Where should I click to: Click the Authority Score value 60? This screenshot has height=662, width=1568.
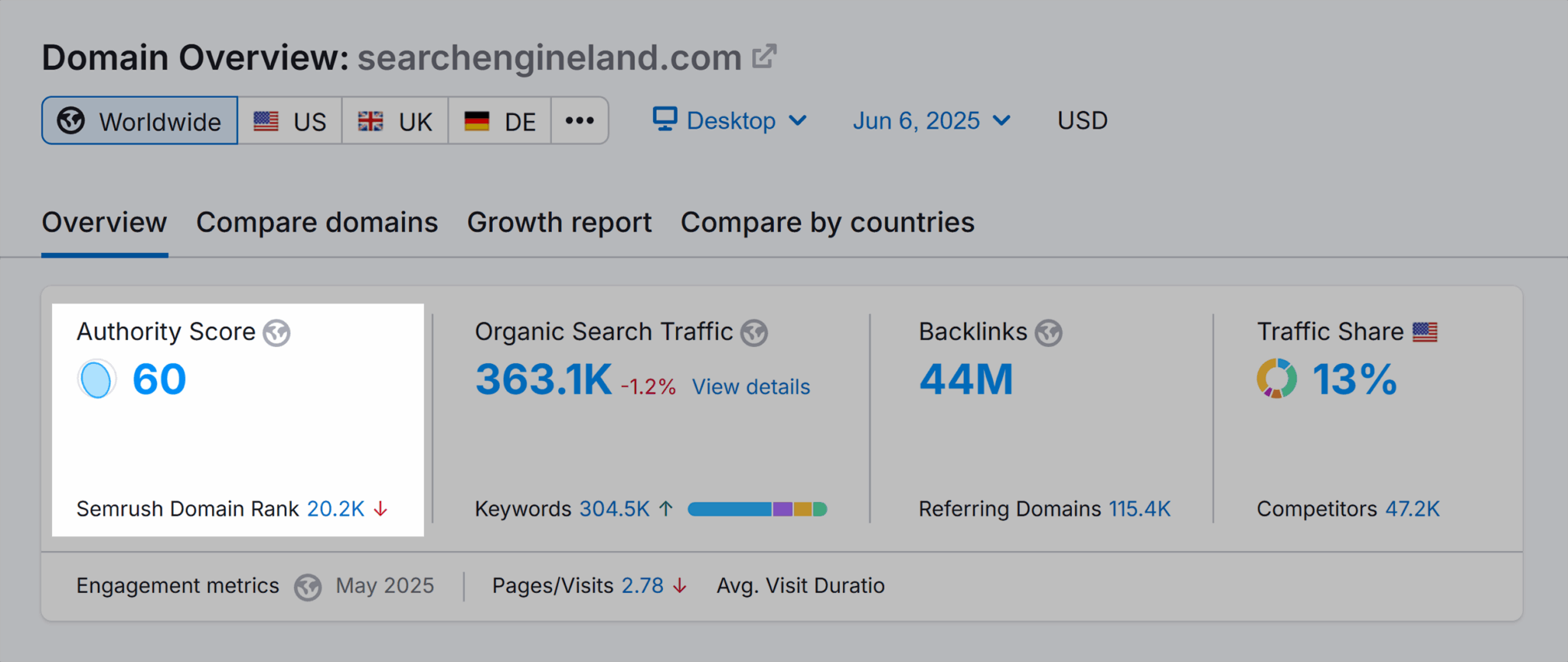[159, 379]
